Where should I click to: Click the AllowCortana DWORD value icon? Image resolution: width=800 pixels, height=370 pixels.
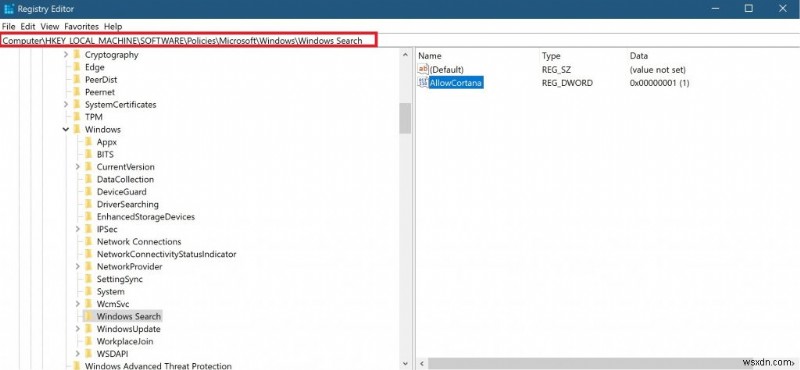pos(423,83)
